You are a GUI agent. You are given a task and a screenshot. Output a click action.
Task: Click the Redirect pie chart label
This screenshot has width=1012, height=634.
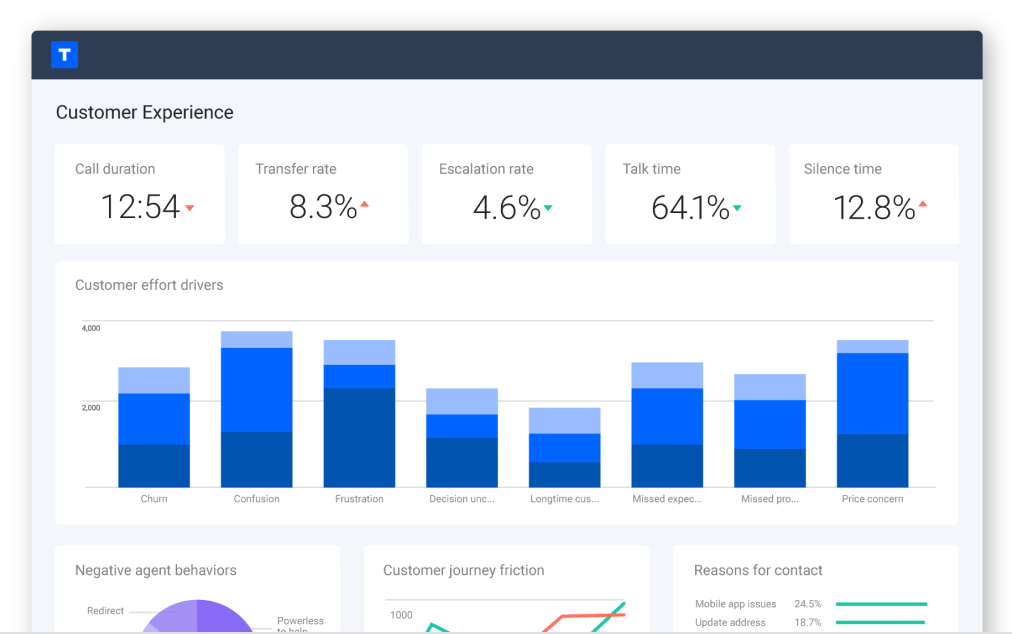pos(105,611)
